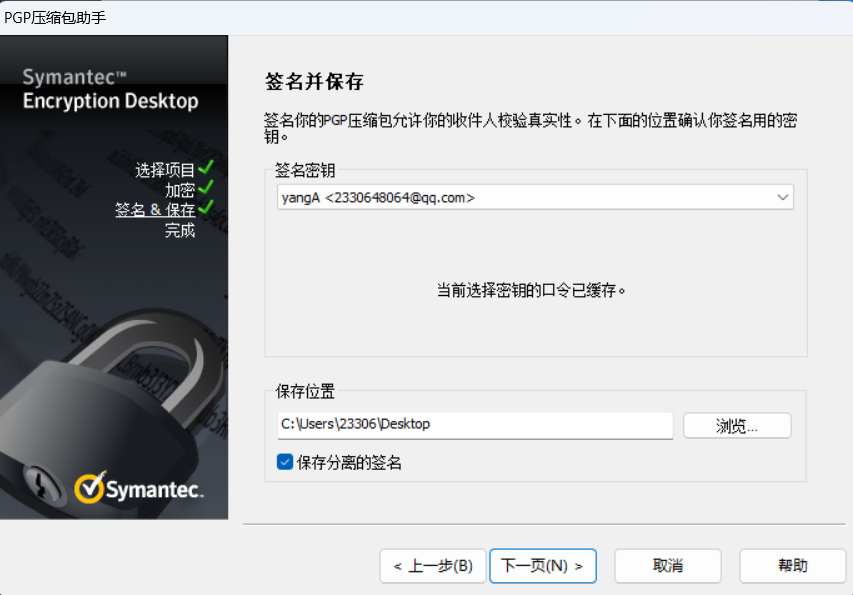
Task: Click the green checkmark beside 选择项目
Action: [206, 168]
